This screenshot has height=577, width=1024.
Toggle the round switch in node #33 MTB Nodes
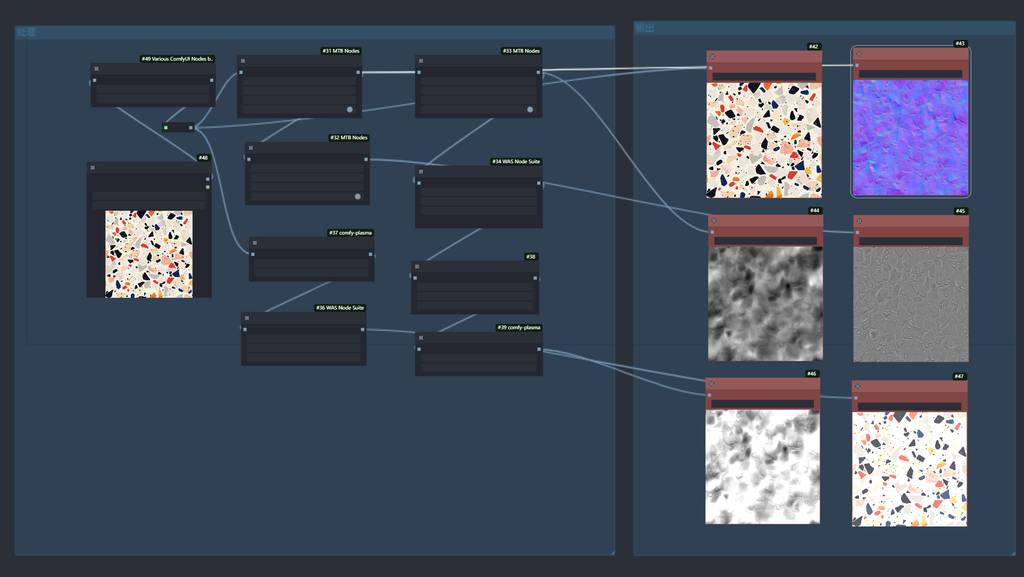point(530,109)
